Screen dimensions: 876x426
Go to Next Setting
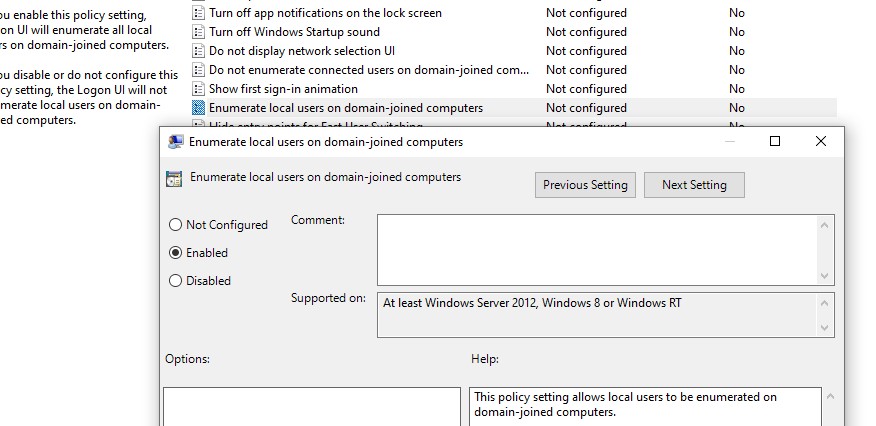[x=694, y=185]
